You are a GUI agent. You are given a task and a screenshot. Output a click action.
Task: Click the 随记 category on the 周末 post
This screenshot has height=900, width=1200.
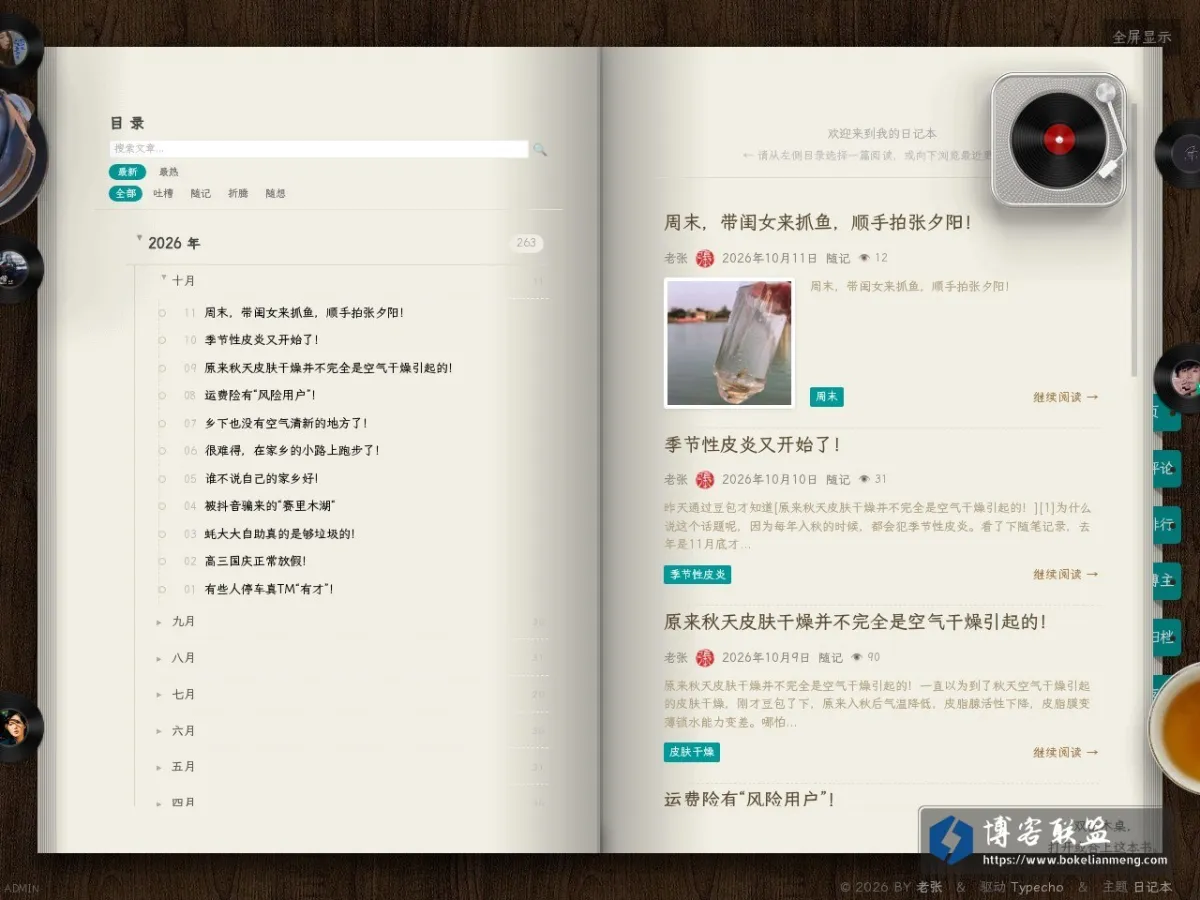point(838,257)
